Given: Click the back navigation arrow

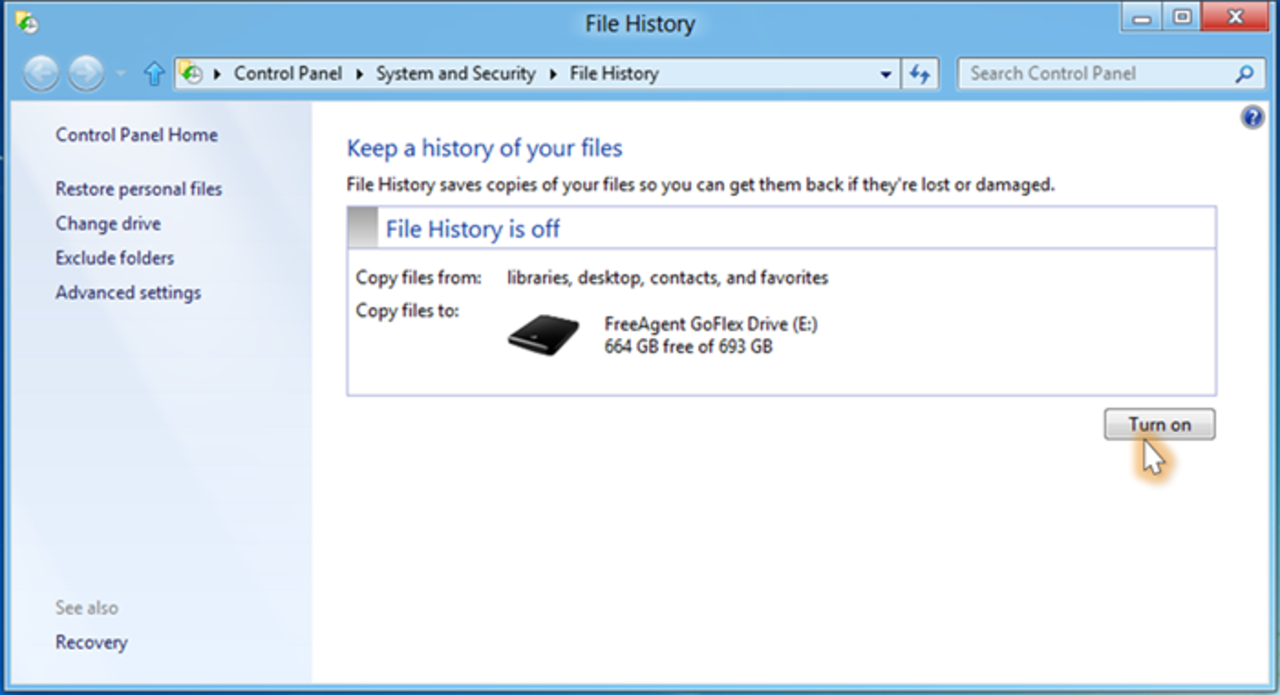Looking at the screenshot, I should [x=40, y=73].
